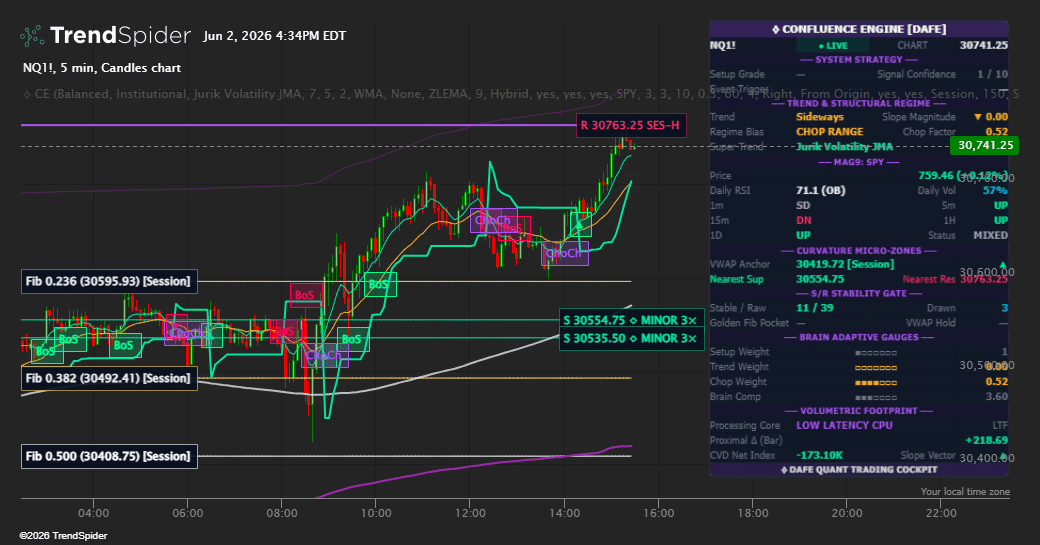Click the Daily Vol 57% value

[x=996, y=191]
